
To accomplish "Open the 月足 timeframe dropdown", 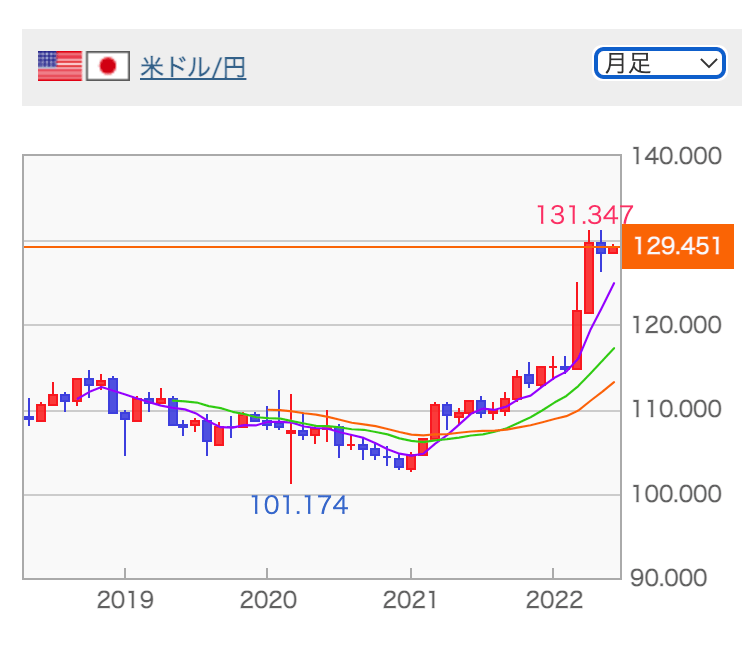I will tap(659, 64).
